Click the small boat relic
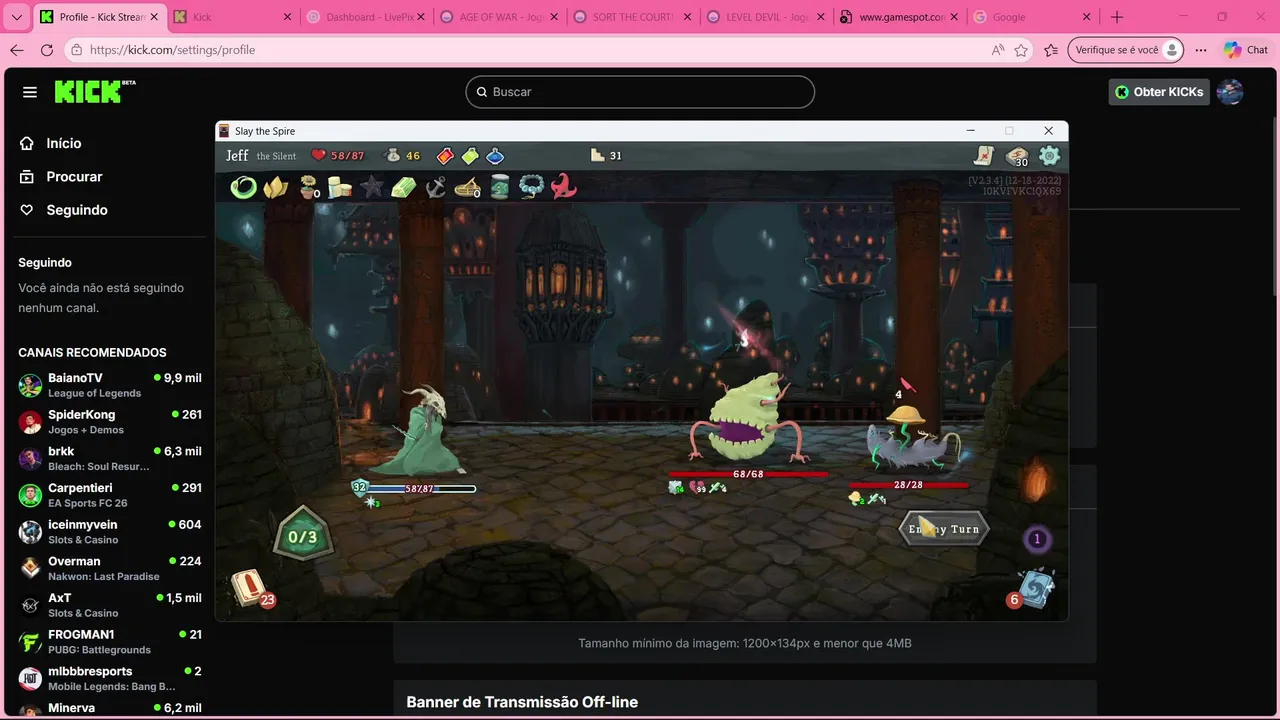This screenshot has height=720, width=1280. coord(467,187)
